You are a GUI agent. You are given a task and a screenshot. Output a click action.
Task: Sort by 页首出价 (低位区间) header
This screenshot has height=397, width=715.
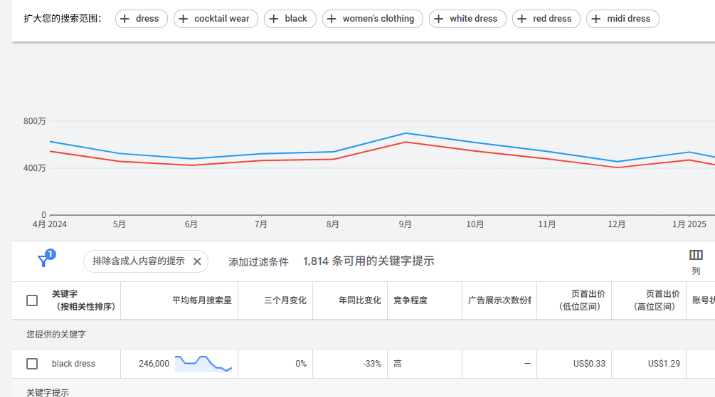click(582, 300)
